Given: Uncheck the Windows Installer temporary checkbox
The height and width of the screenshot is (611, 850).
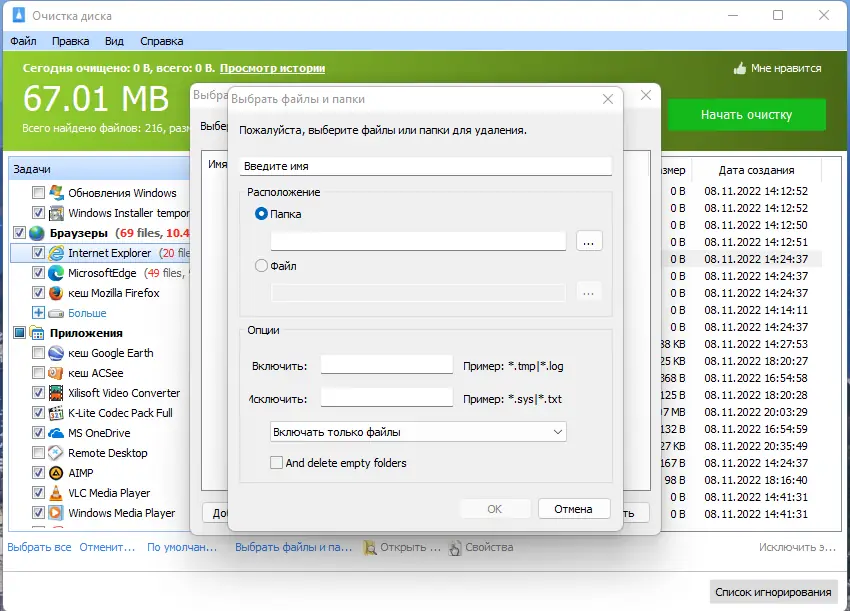Looking at the screenshot, I should click(38, 213).
